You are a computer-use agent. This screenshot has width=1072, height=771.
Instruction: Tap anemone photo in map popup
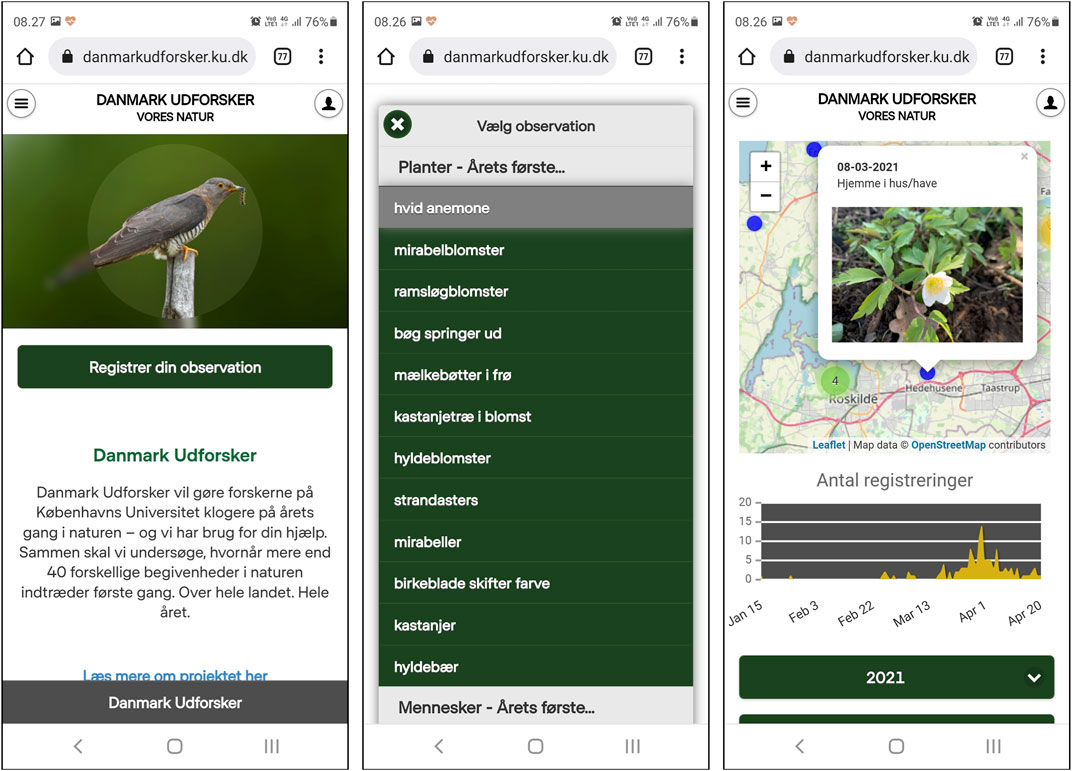(x=927, y=274)
